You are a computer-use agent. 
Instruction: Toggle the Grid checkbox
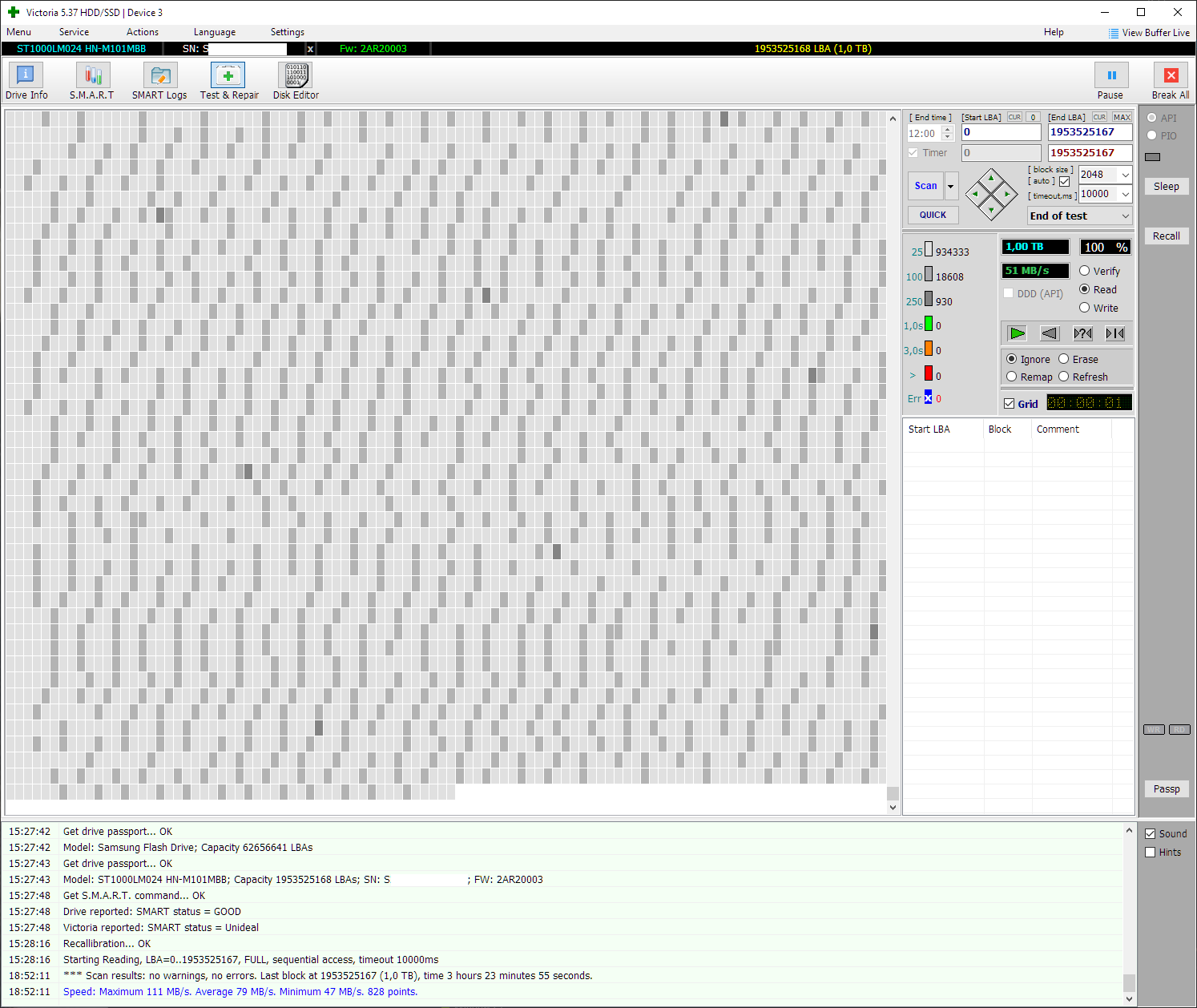(1010, 404)
